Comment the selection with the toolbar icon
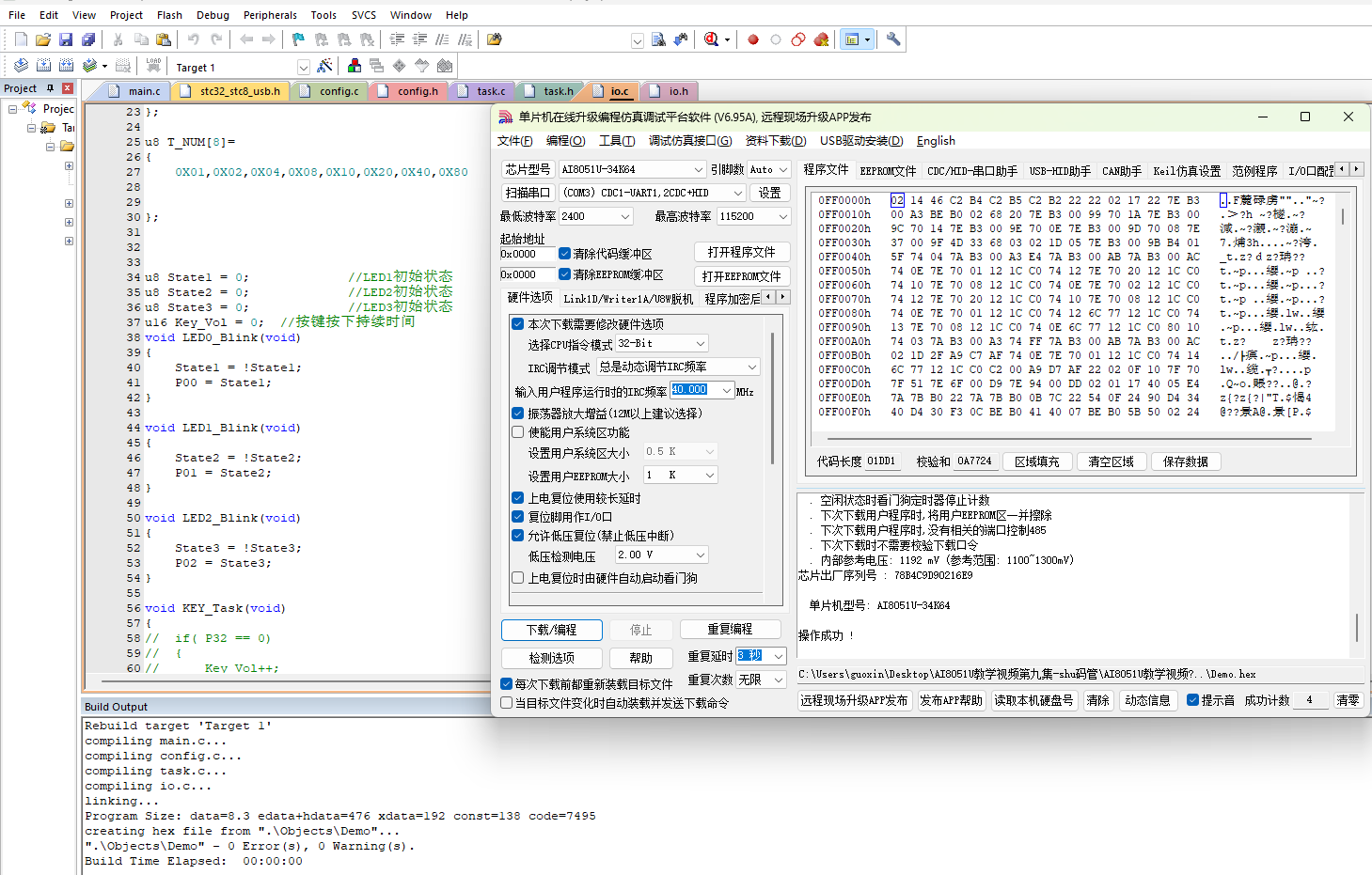The image size is (1372, 875). [442, 39]
